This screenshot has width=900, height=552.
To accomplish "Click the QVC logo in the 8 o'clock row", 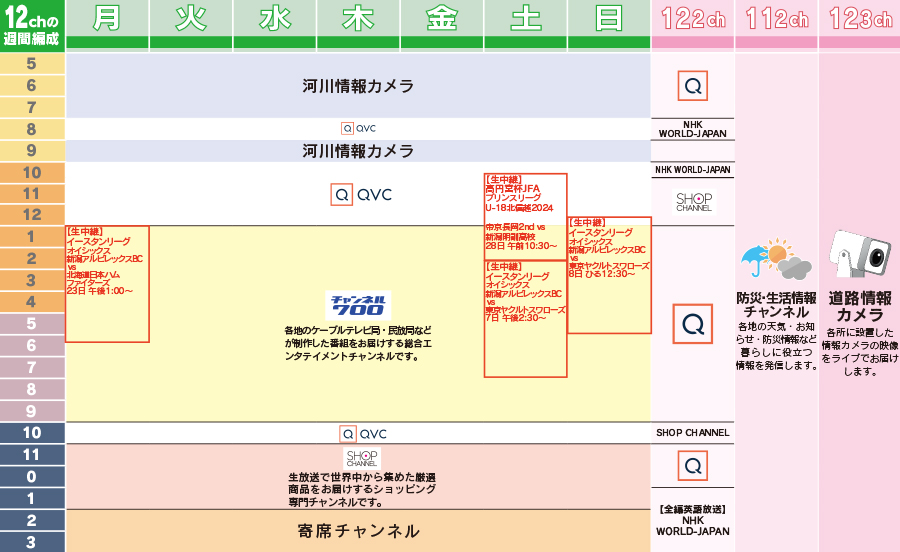I will point(358,129).
